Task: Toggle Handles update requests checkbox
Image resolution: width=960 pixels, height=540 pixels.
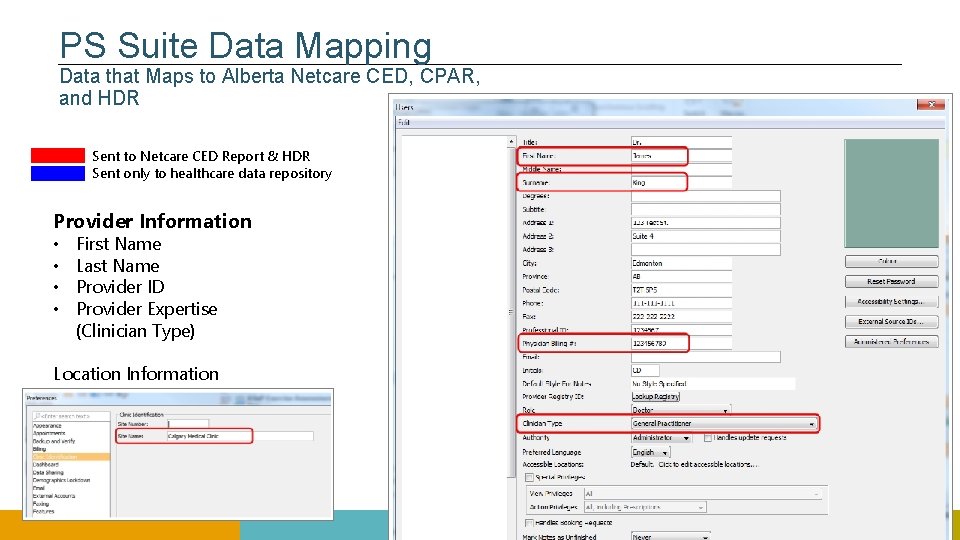Action: pos(708,438)
